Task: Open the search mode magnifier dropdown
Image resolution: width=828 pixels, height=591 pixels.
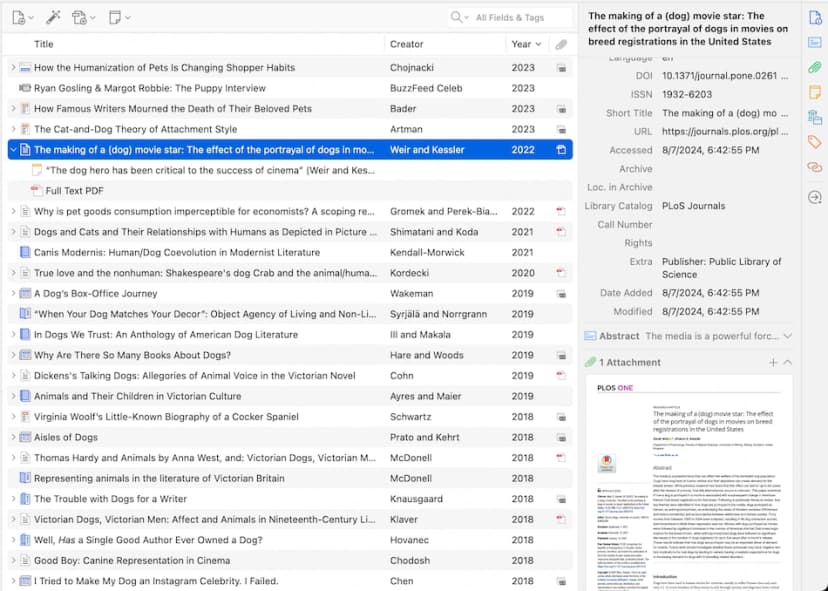Action: [x=459, y=17]
